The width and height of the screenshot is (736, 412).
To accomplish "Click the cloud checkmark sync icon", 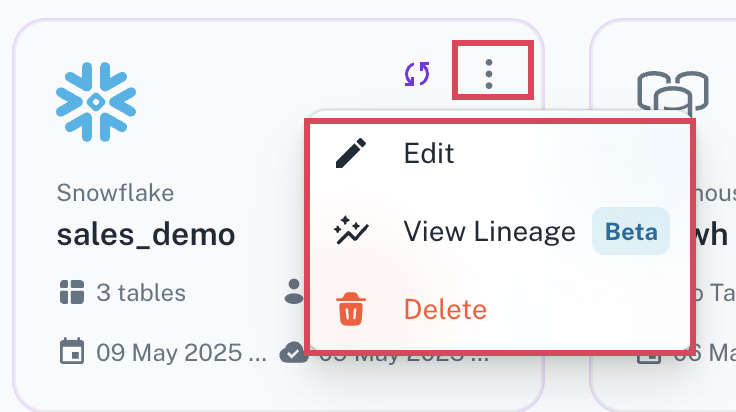I will (293, 352).
